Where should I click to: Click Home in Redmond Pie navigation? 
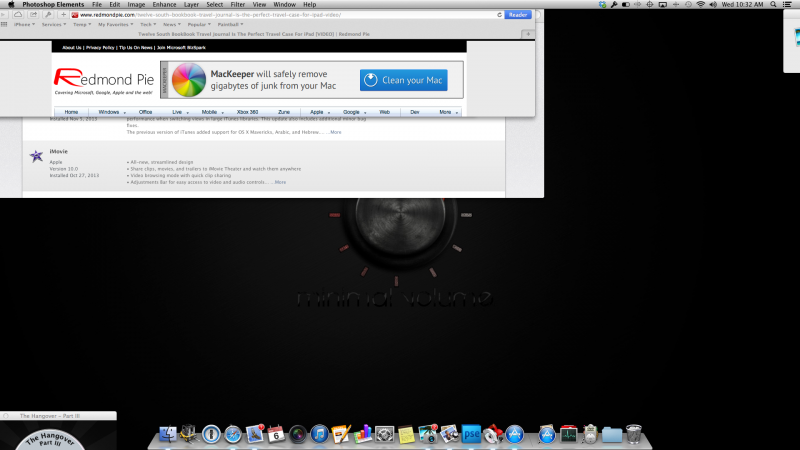coord(71,112)
